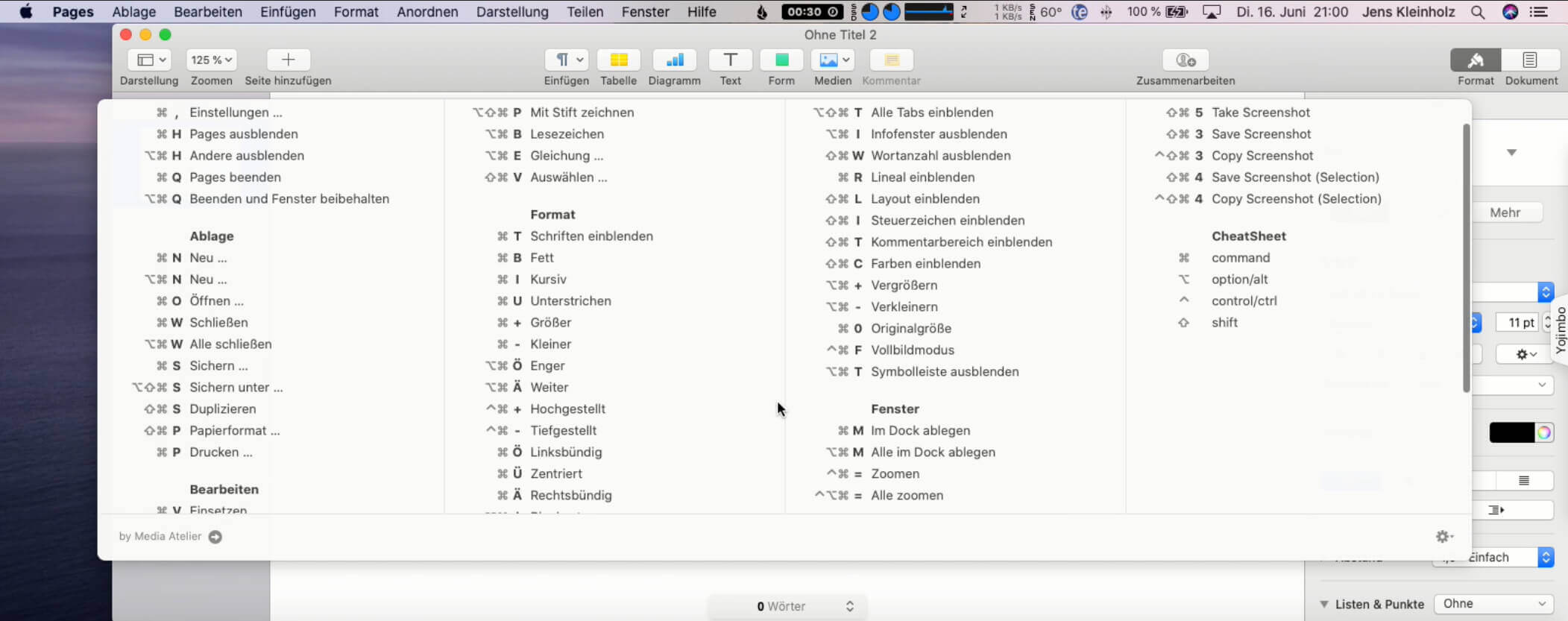
Task: Open CheatSheet gear settings icon
Action: 1443,537
